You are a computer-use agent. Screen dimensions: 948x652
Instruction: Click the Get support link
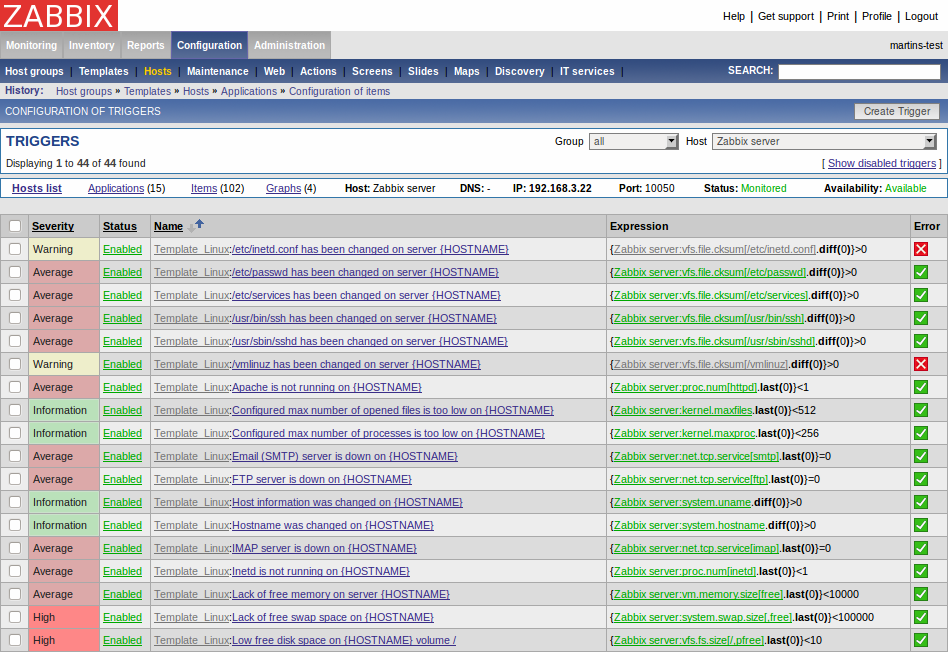[x=786, y=16]
